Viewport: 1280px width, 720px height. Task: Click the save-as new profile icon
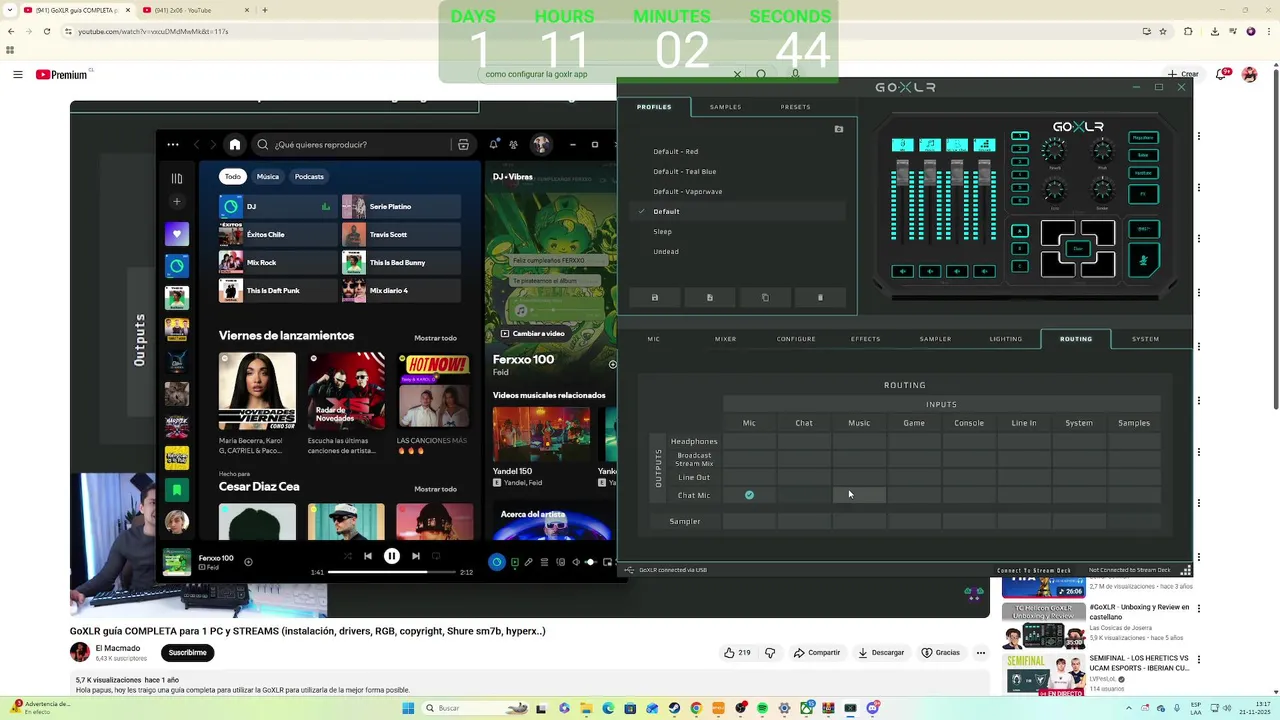(x=710, y=297)
